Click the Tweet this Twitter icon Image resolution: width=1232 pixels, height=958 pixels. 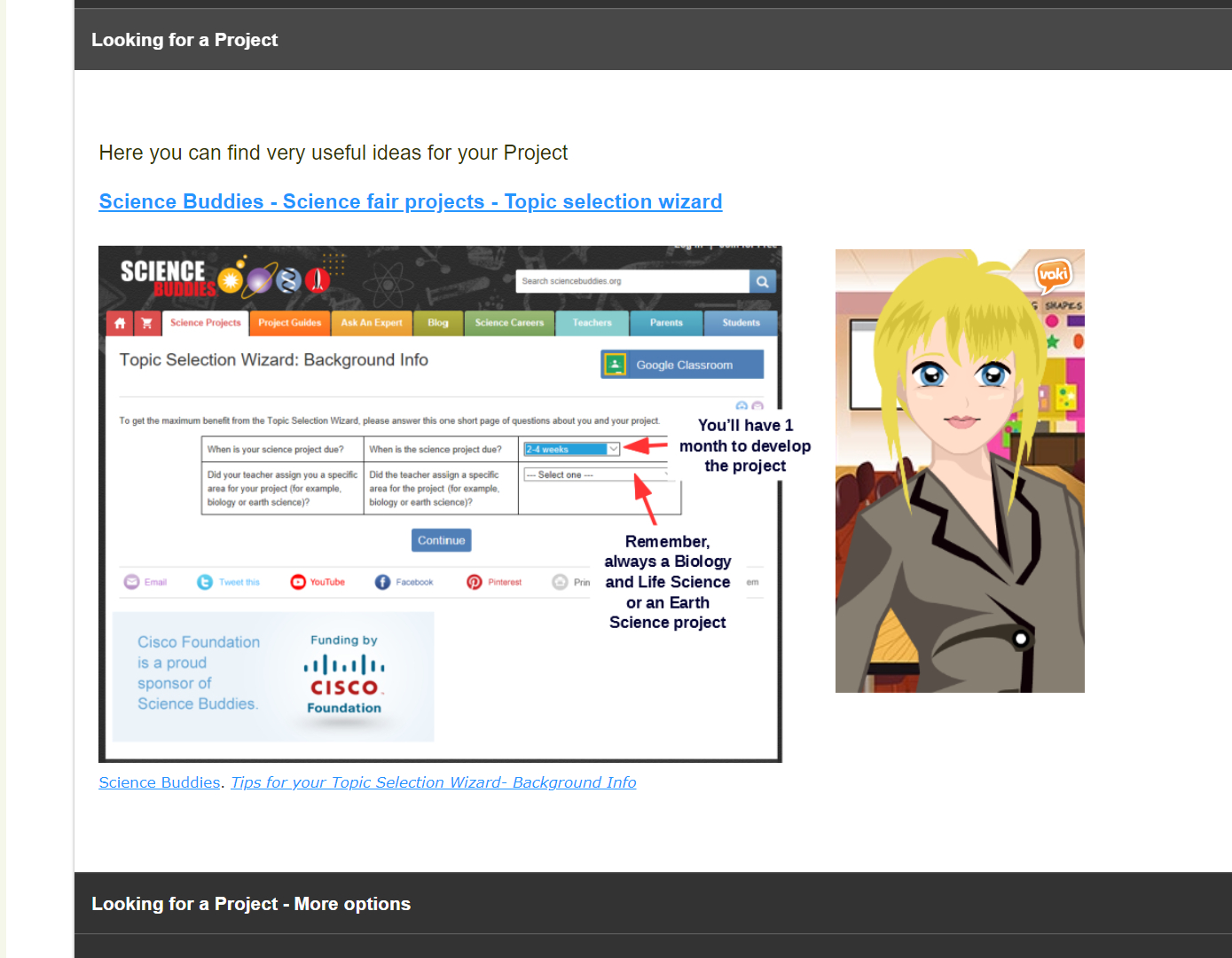pyautogui.click(x=205, y=582)
